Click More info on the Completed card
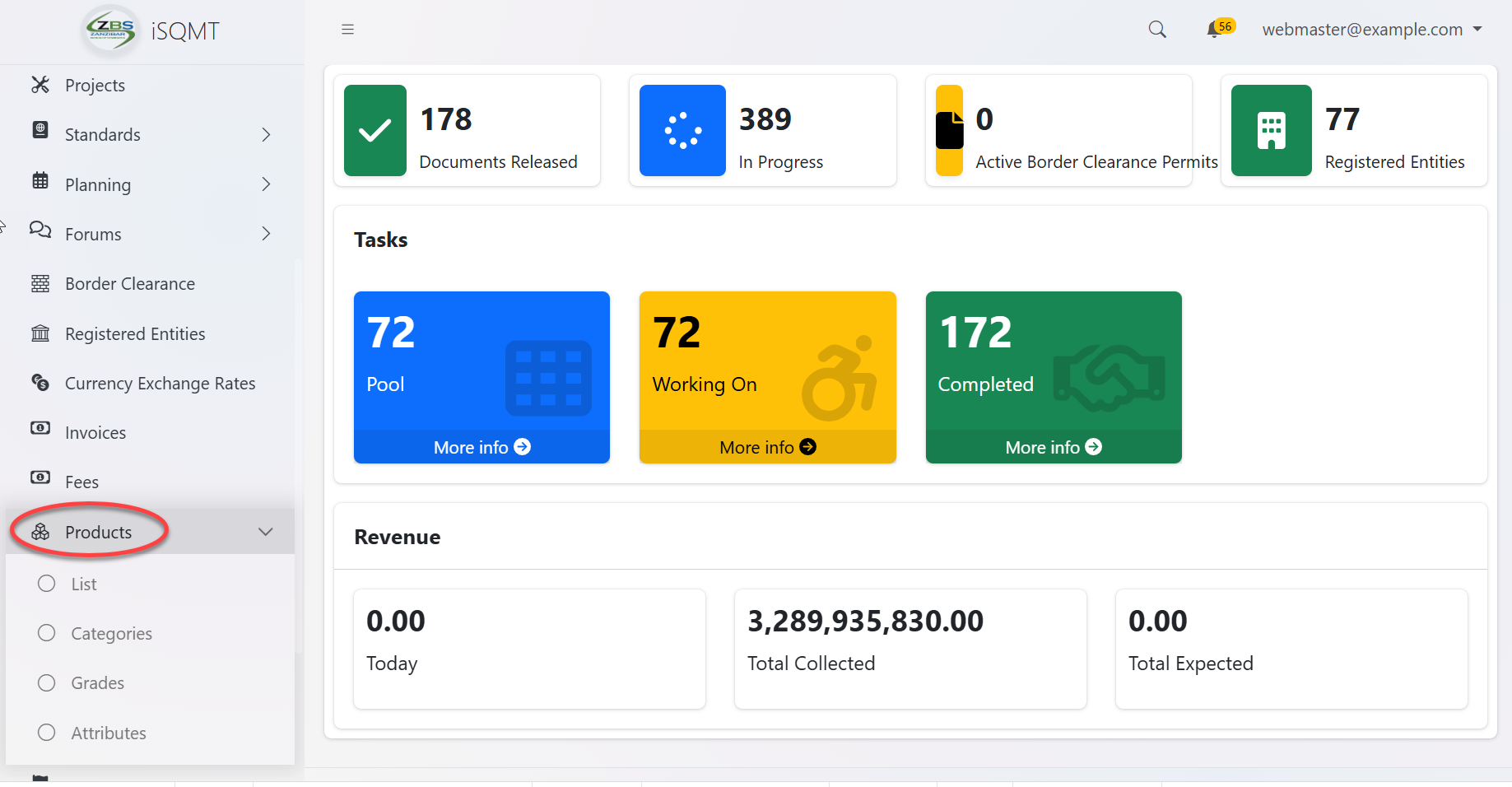The height and width of the screenshot is (787, 1512). pyautogui.click(x=1053, y=447)
